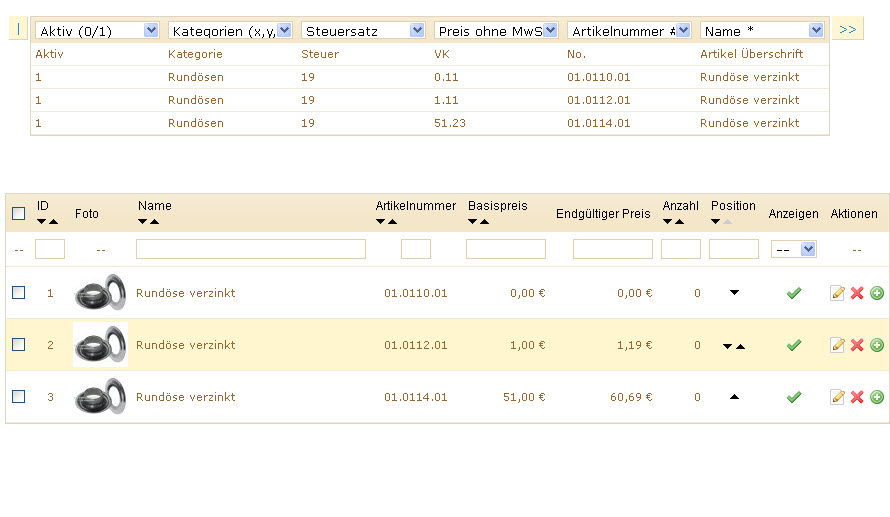Delete product 01.0112.01 using red X
The width and height of the screenshot is (890, 517).
click(857, 345)
